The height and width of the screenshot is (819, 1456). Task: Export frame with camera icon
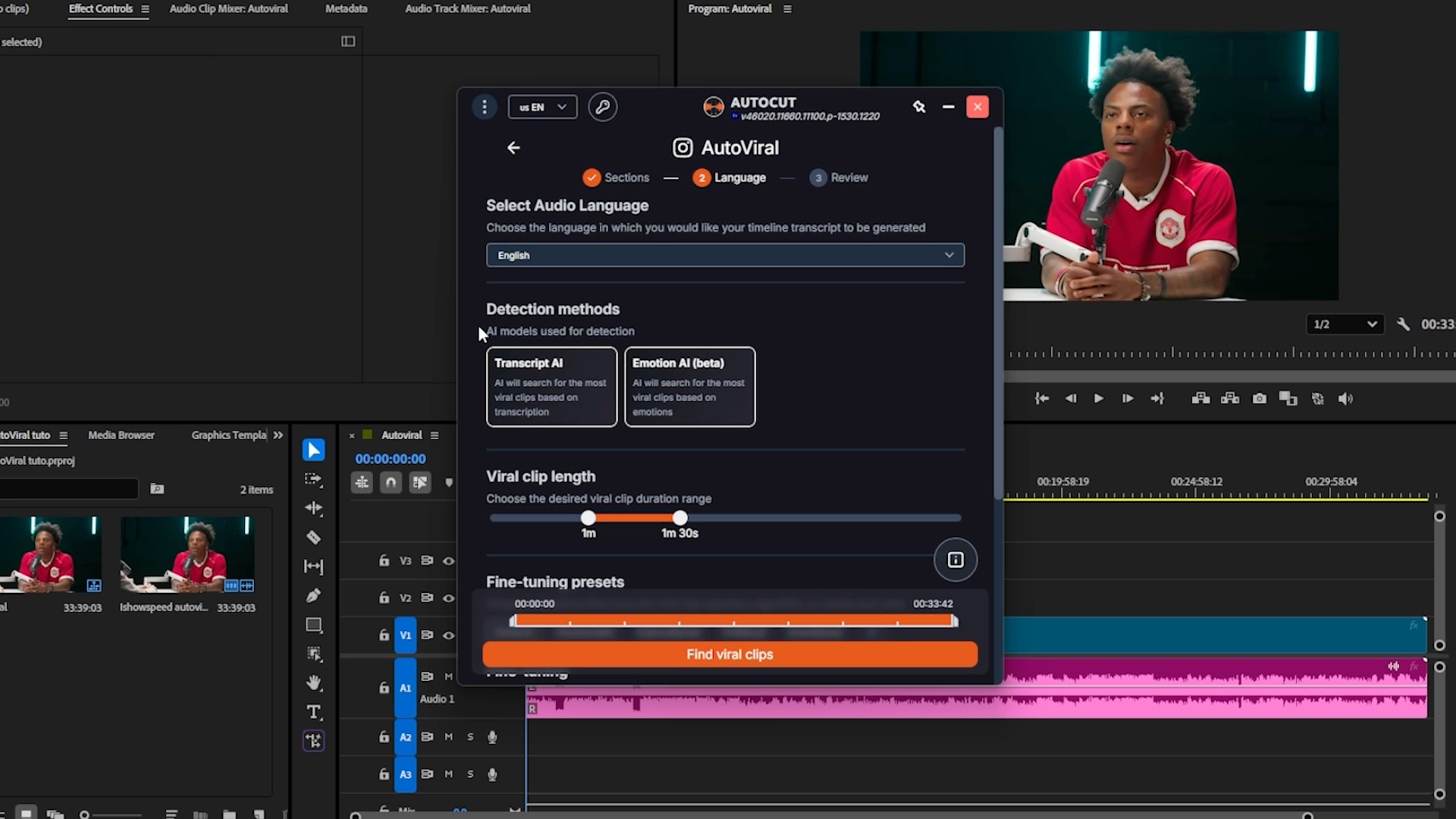point(1260,399)
